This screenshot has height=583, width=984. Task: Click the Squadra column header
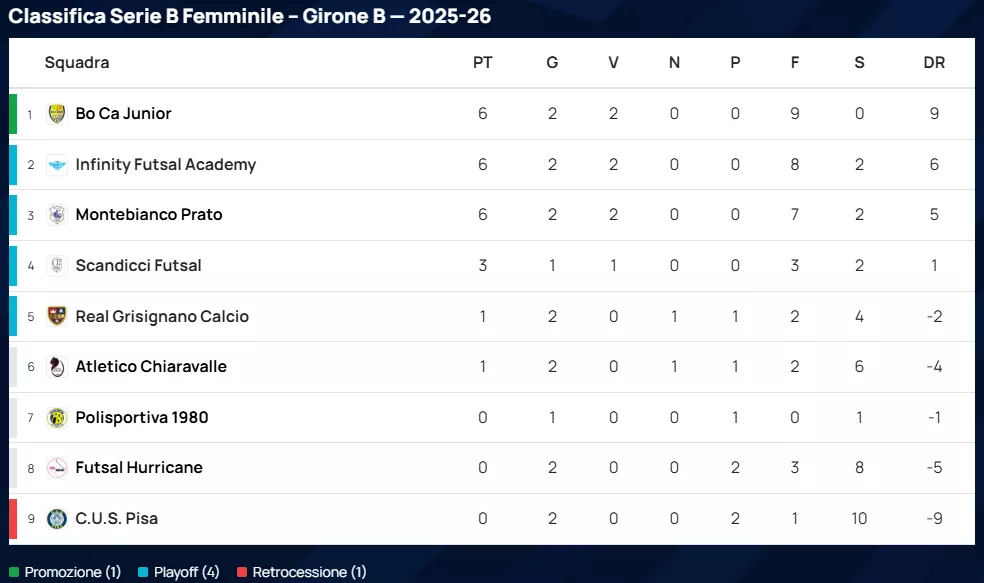coord(77,63)
